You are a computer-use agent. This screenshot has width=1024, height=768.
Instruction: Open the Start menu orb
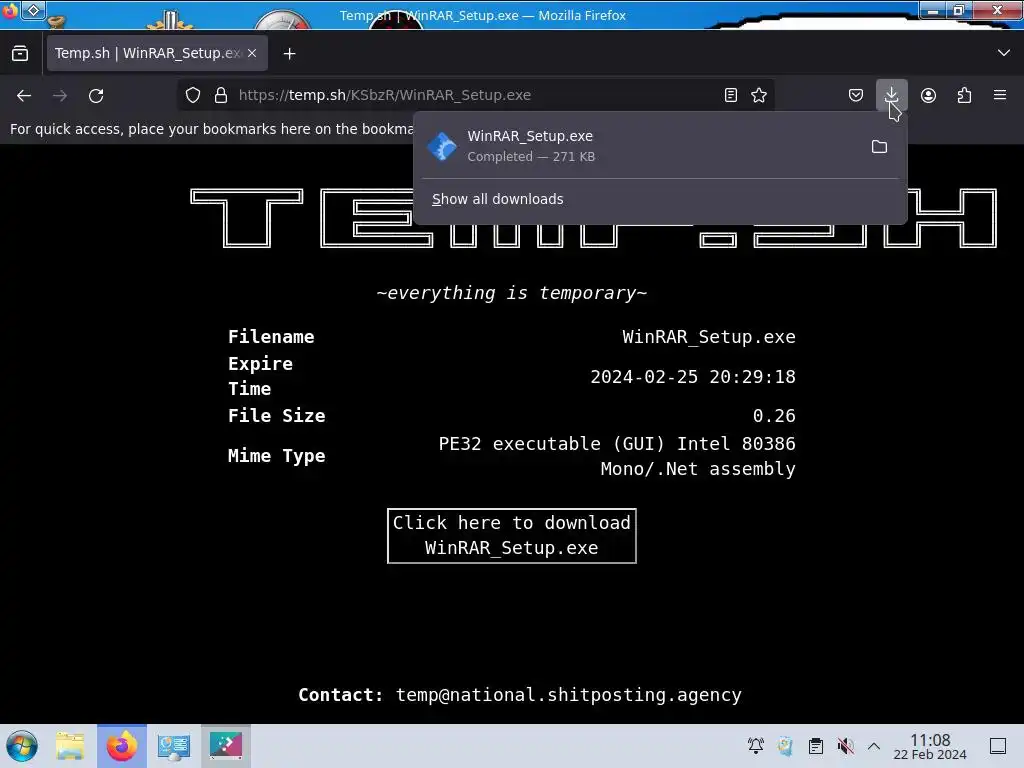tap(22, 746)
